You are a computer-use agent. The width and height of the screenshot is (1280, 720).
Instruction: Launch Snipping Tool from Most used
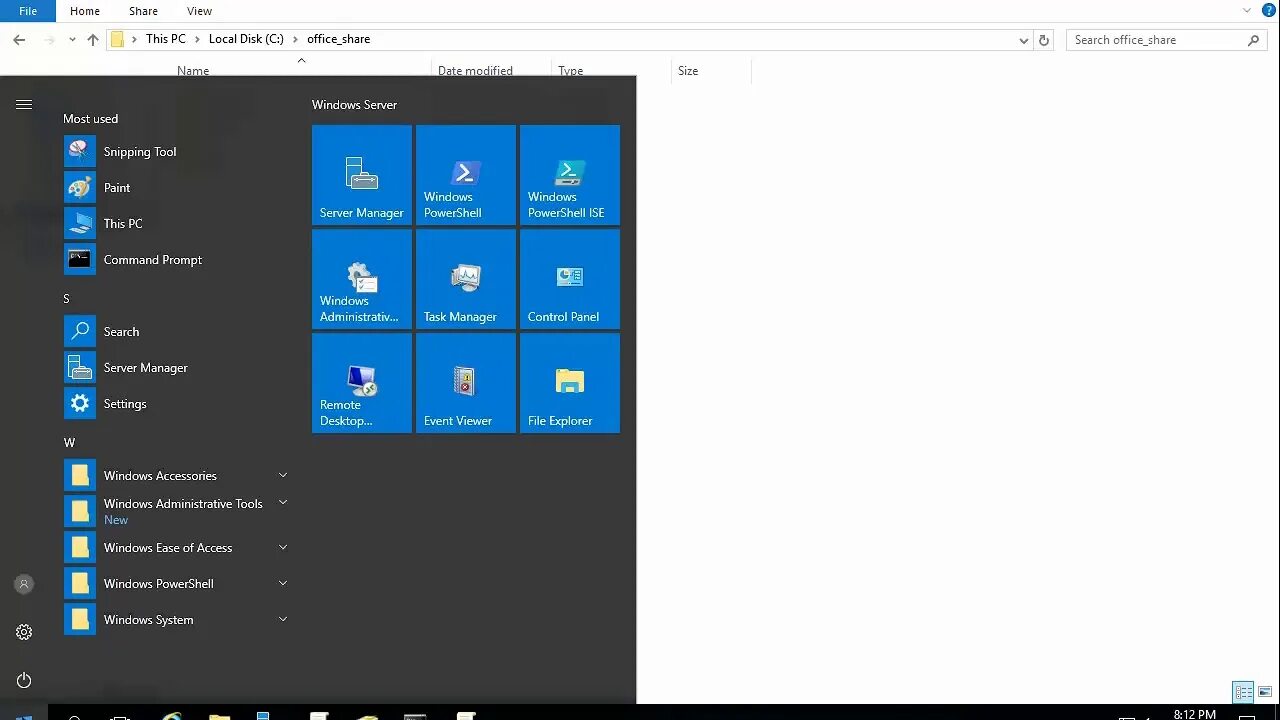point(178,152)
